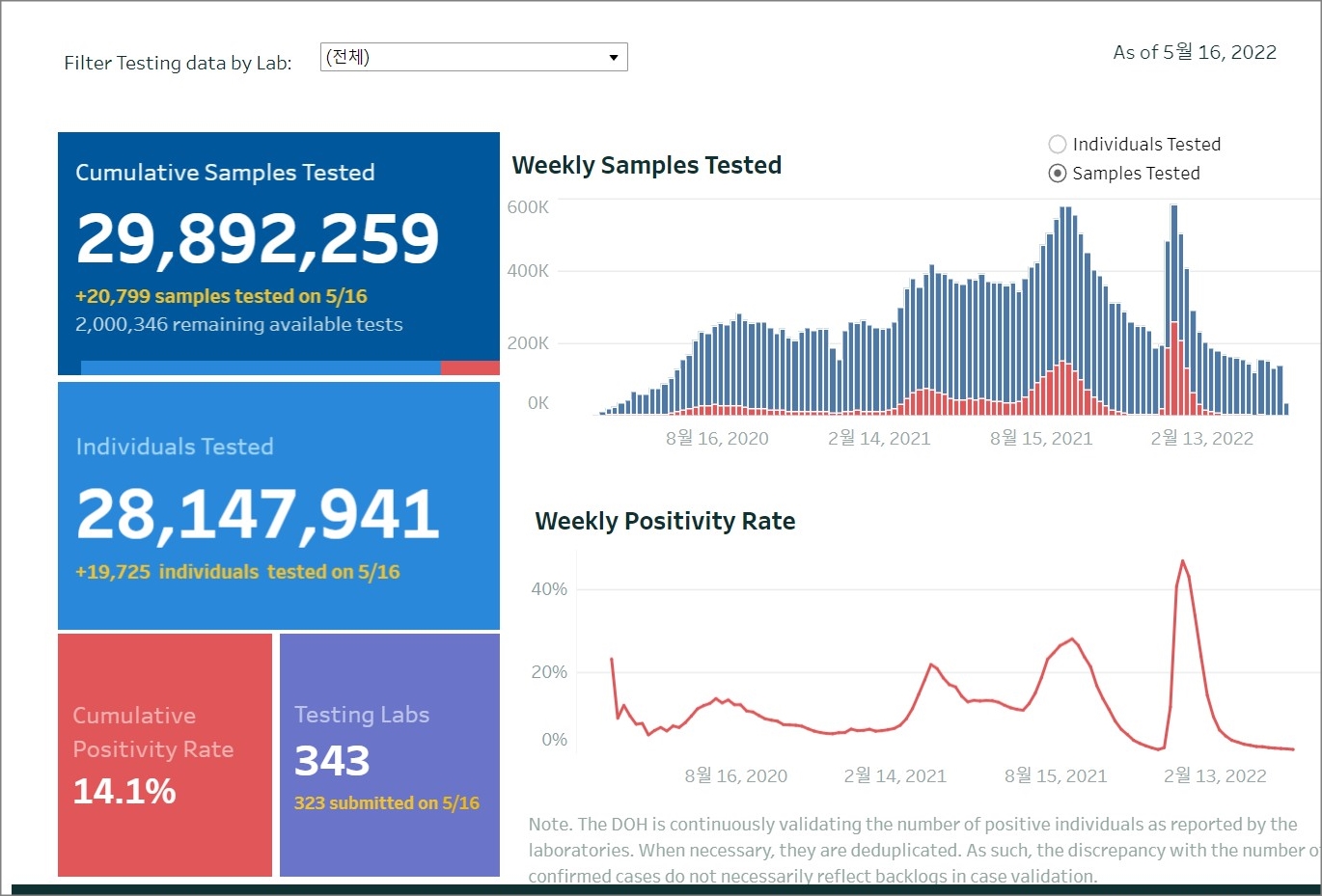Click the DOH validation note text

click(922, 851)
